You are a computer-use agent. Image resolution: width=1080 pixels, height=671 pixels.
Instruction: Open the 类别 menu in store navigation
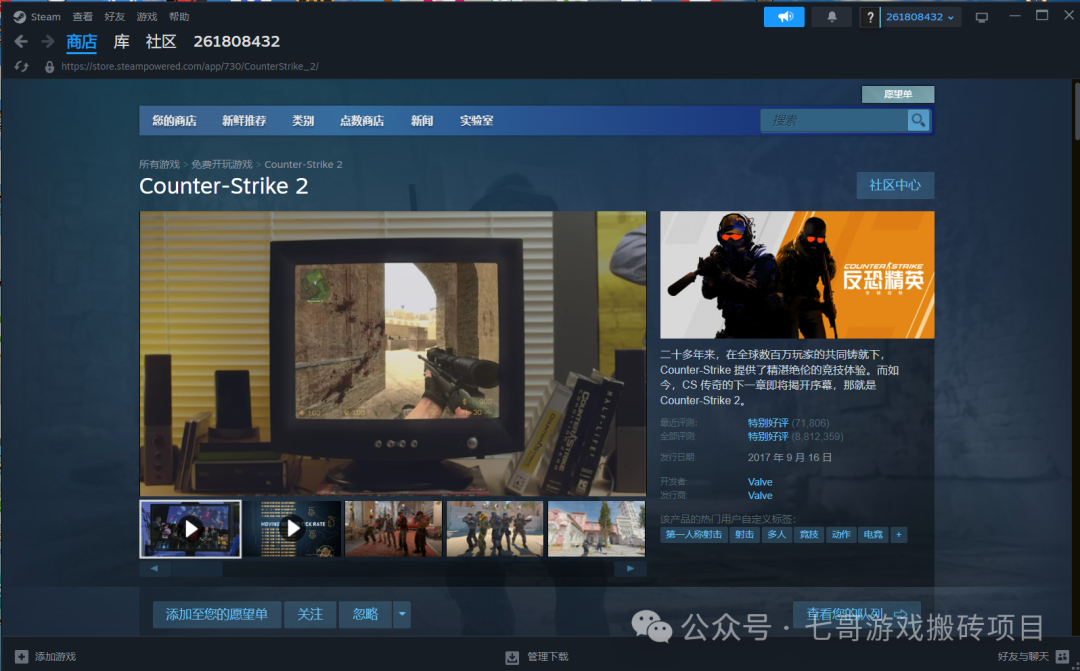coord(303,121)
